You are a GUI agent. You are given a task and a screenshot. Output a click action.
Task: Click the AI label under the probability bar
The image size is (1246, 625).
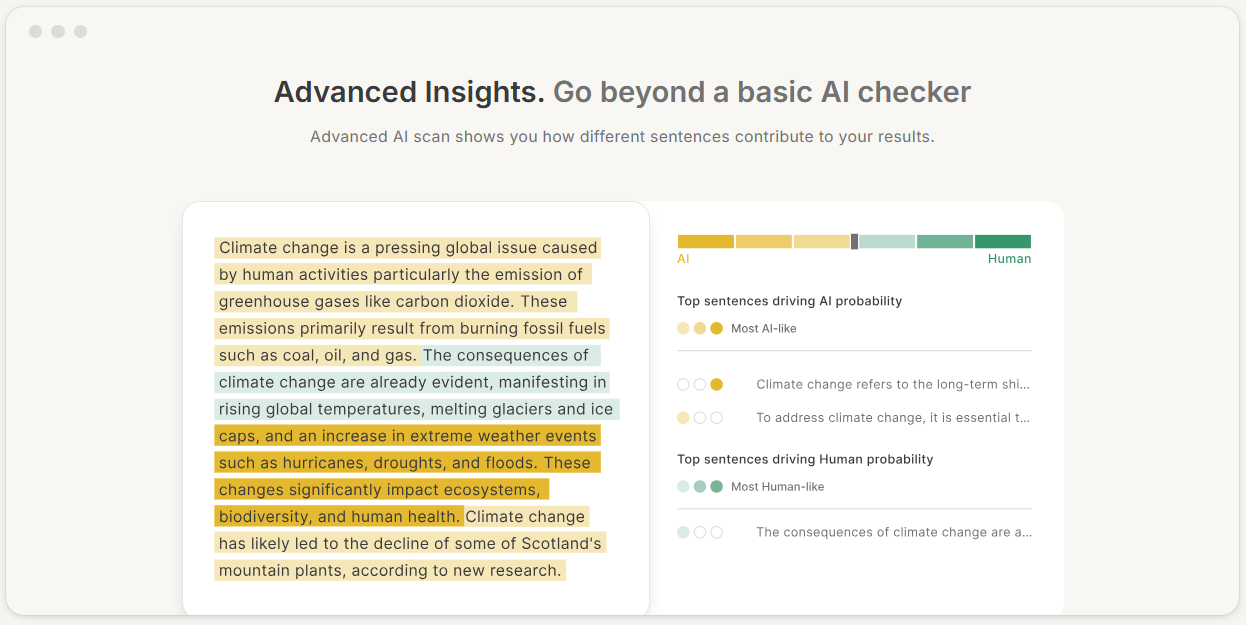coord(683,258)
